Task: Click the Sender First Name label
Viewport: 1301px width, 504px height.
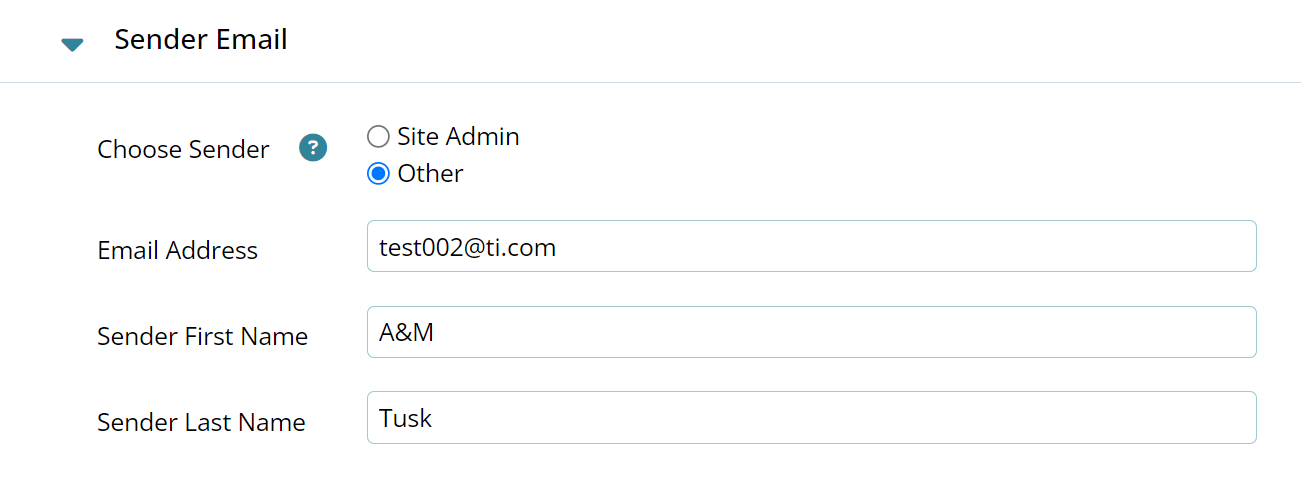Action: [202, 336]
